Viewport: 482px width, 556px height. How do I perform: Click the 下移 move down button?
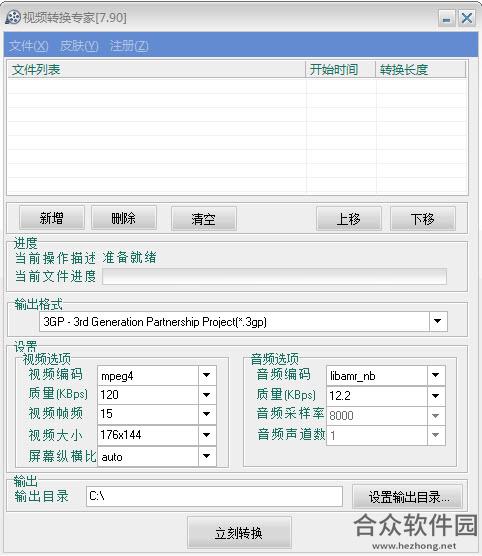(x=423, y=219)
